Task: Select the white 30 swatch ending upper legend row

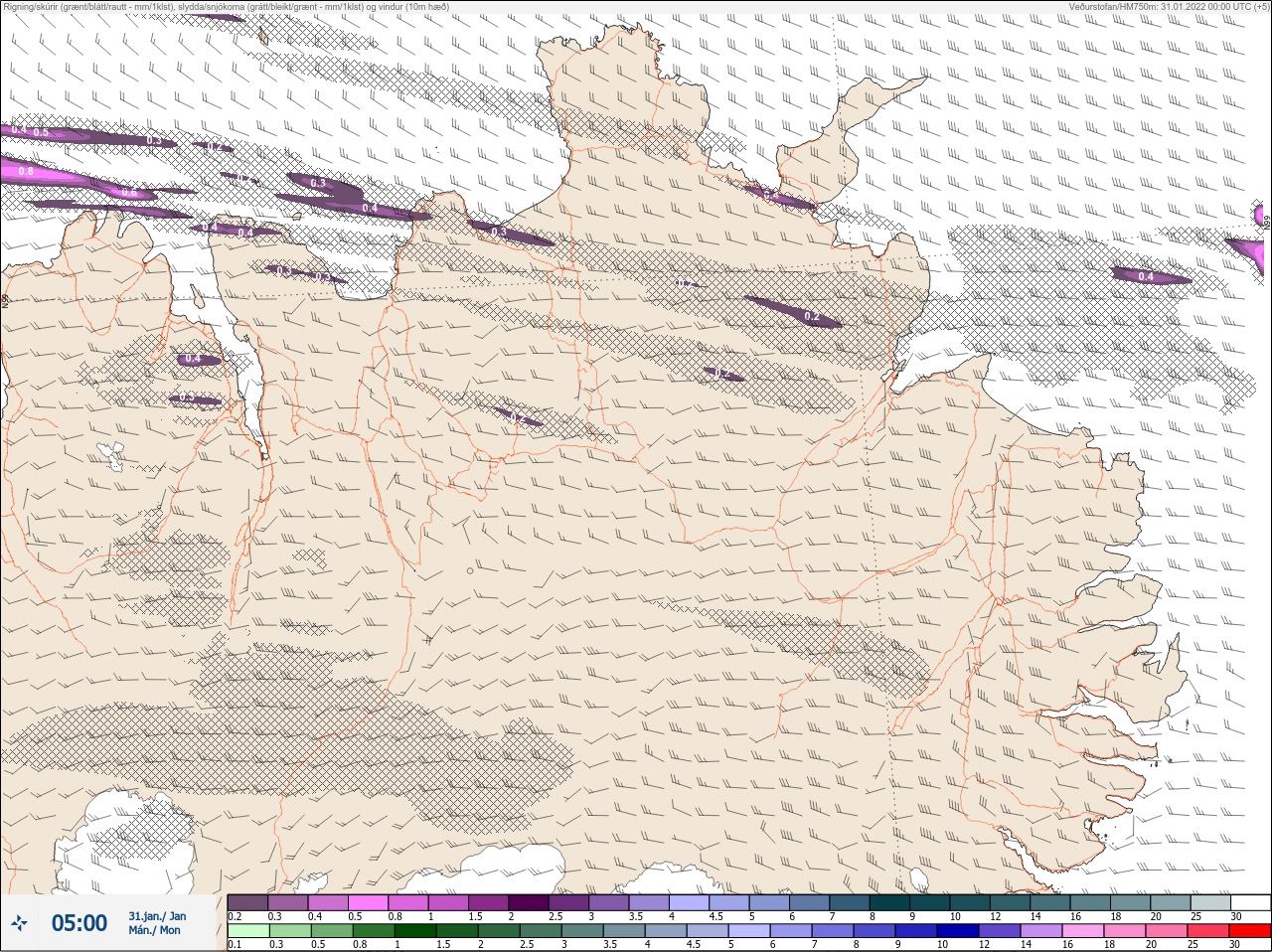Action: [x=1249, y=902]
